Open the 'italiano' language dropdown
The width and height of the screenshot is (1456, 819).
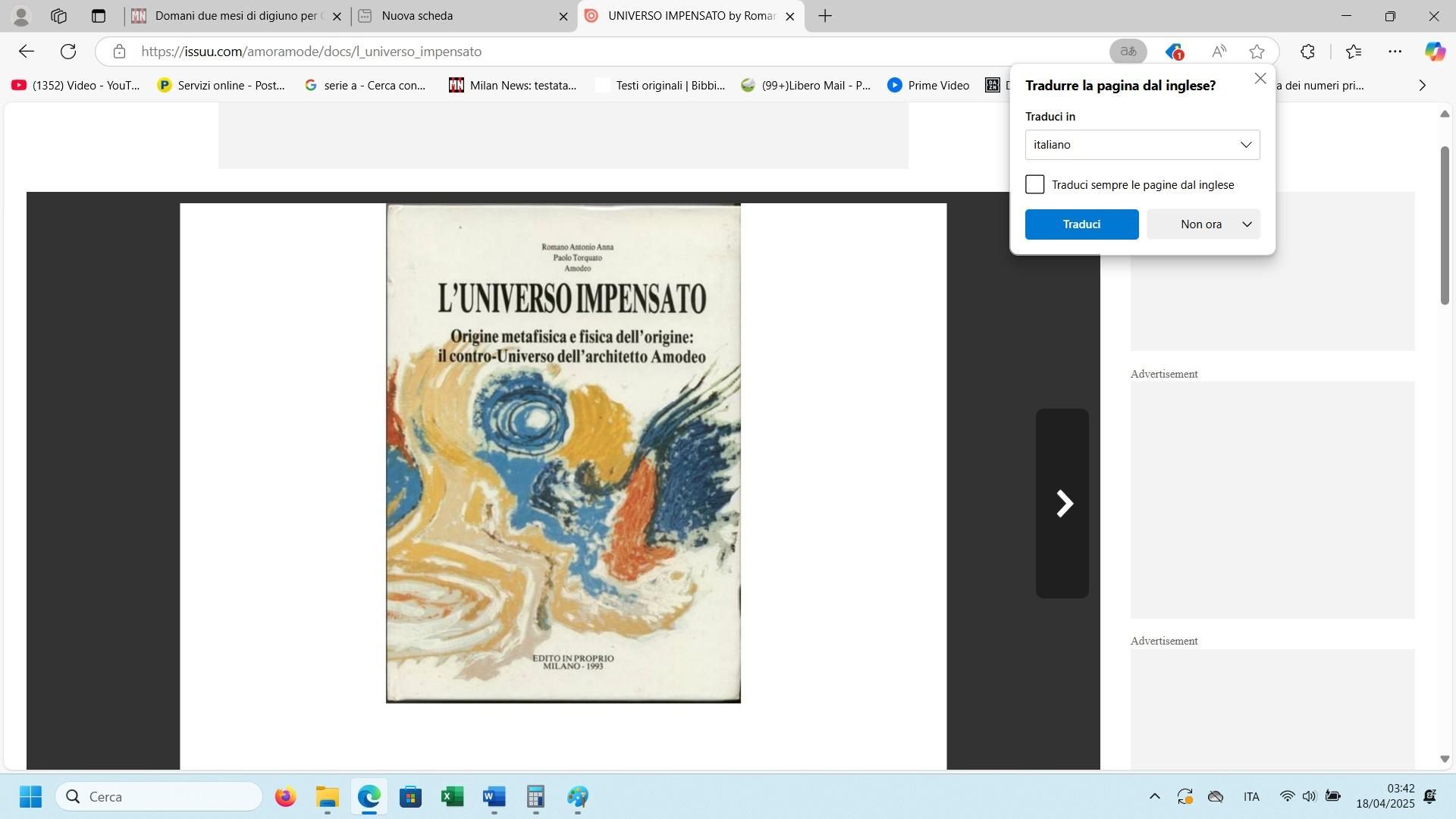click(x=1142, y=145)
